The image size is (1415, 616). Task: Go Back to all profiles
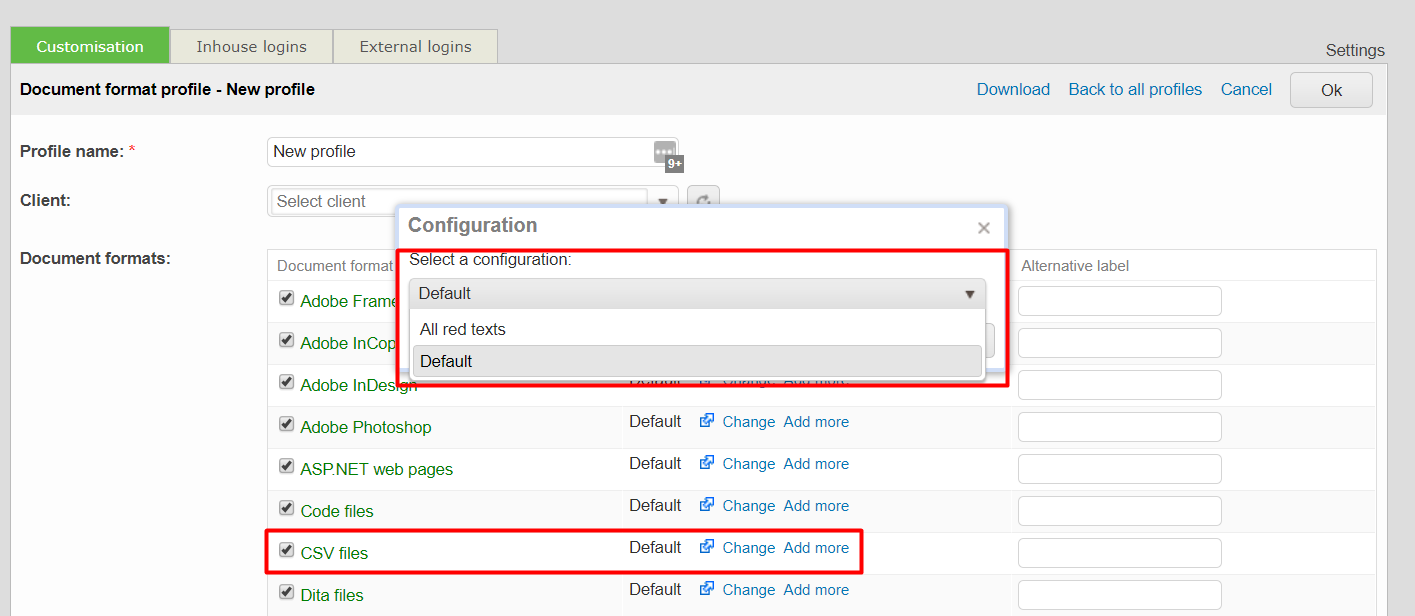click(x=1135, y=90)
